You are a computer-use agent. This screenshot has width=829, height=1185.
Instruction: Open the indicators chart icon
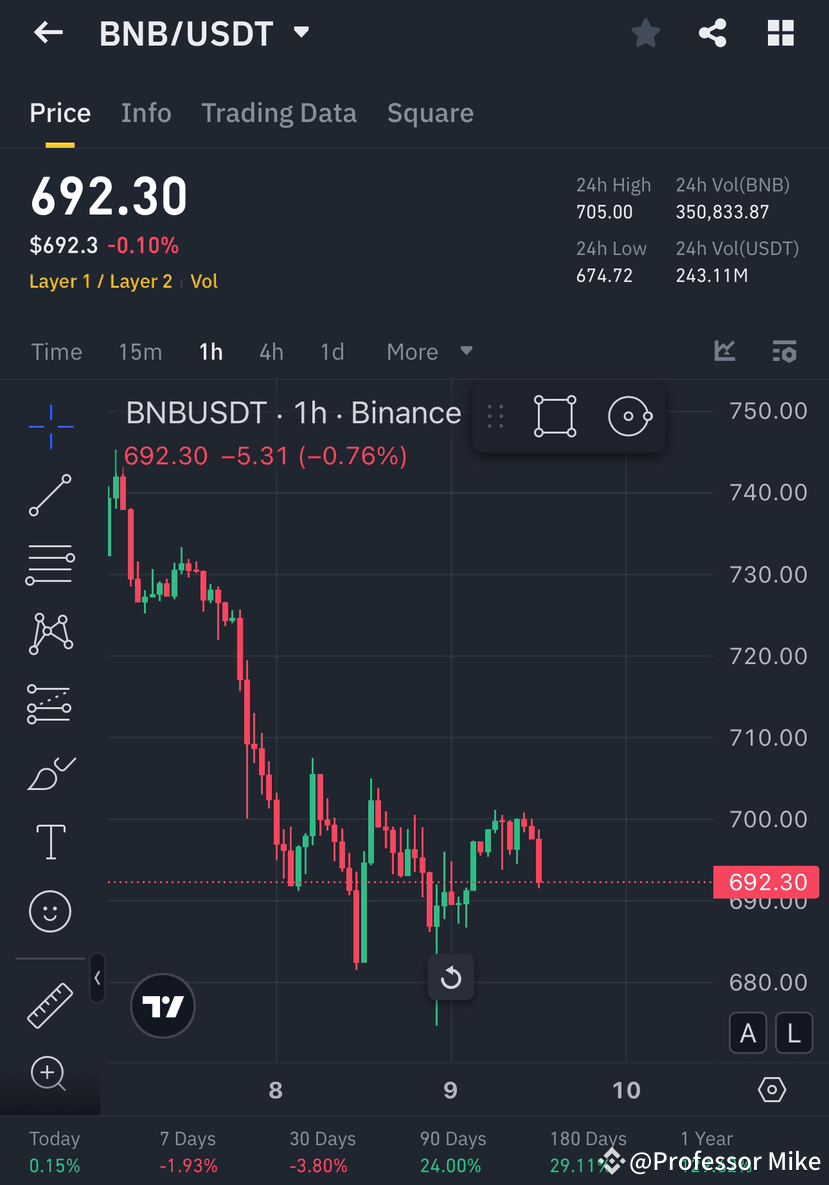coord(724,351)
